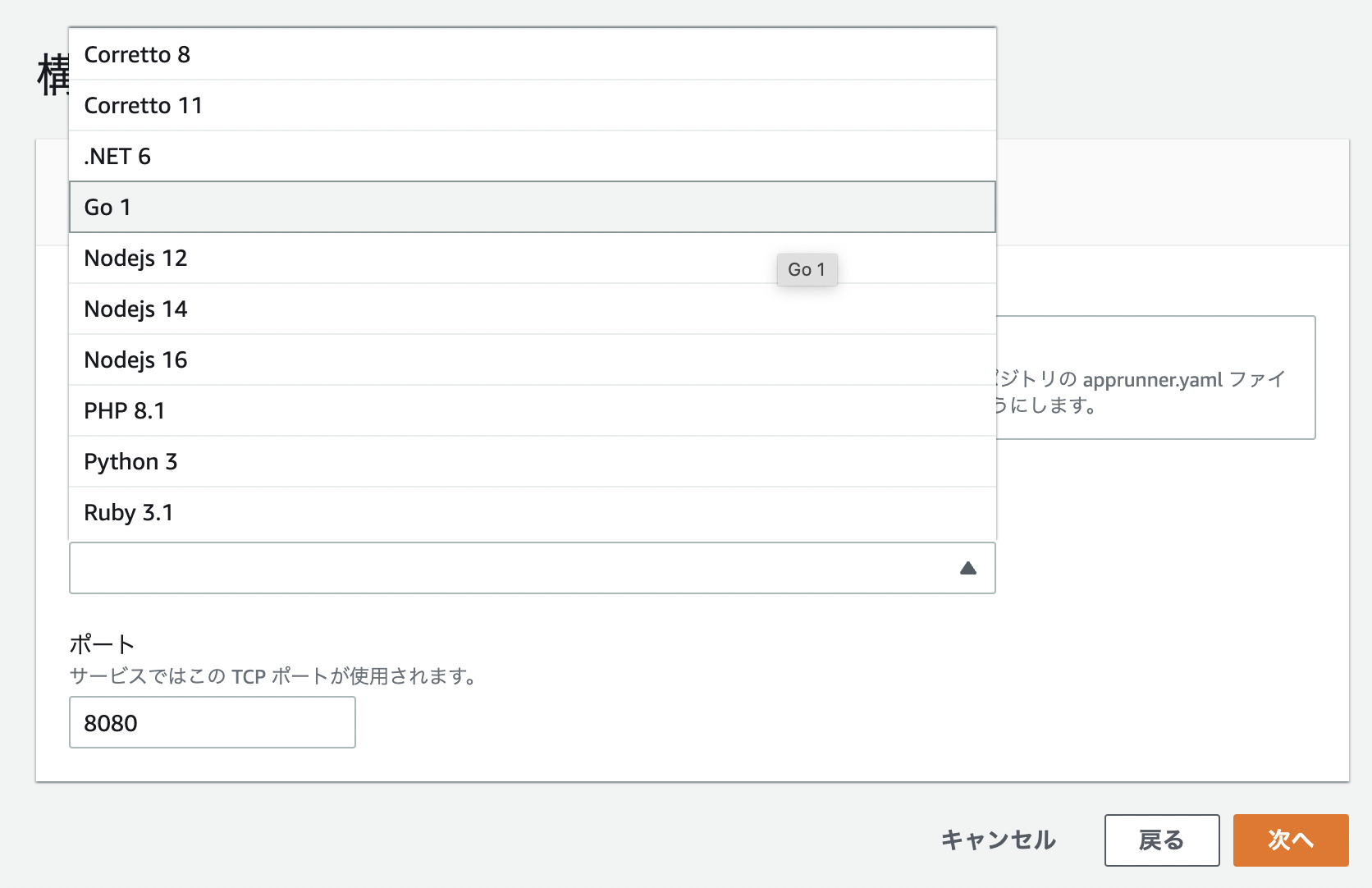1372x888 pixels.
Task: Click the apprunner.yaml configuration option box
Action: 1155,378
